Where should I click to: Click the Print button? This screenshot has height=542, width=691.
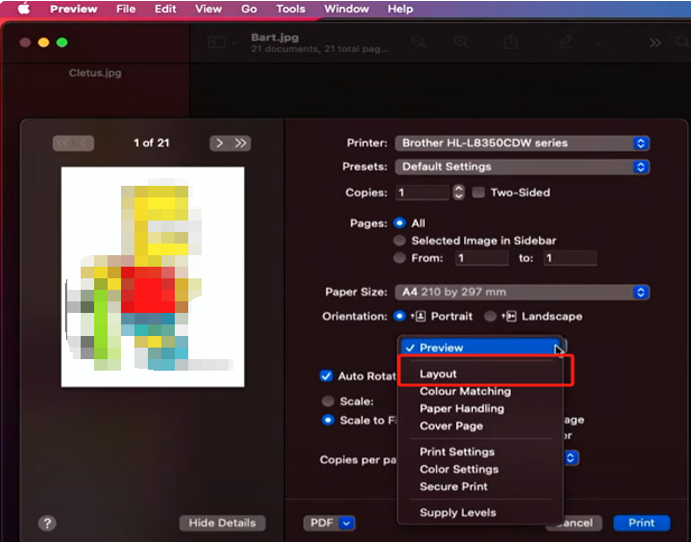[x=642, y=523]
